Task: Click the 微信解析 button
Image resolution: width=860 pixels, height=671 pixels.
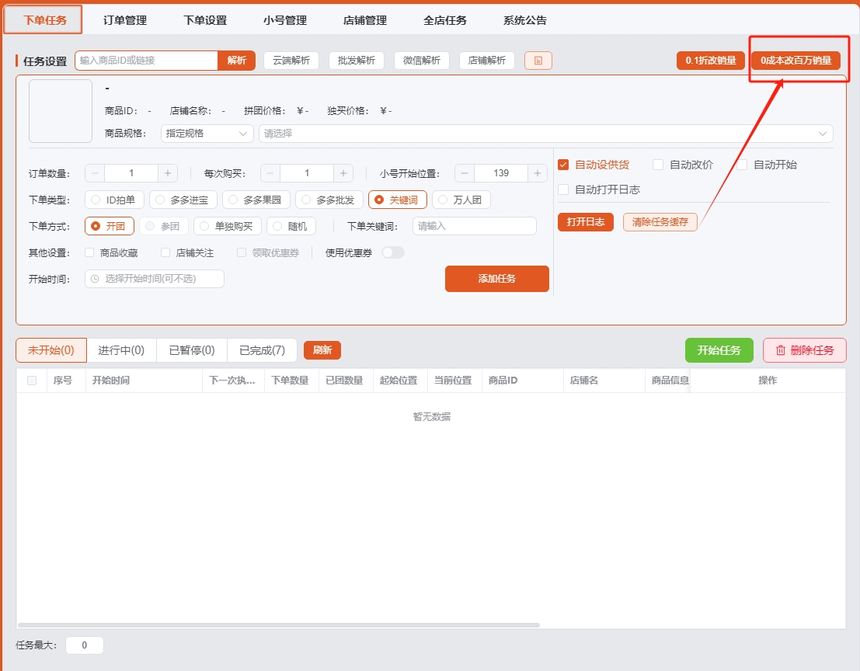Action: [x=422, y=60]
